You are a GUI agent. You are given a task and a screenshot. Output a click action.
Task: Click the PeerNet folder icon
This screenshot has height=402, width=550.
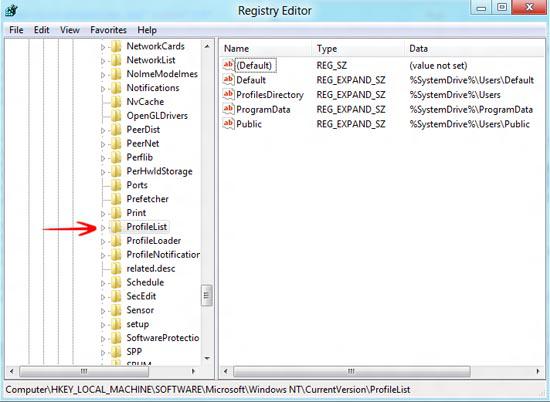(x=116, y=144)
